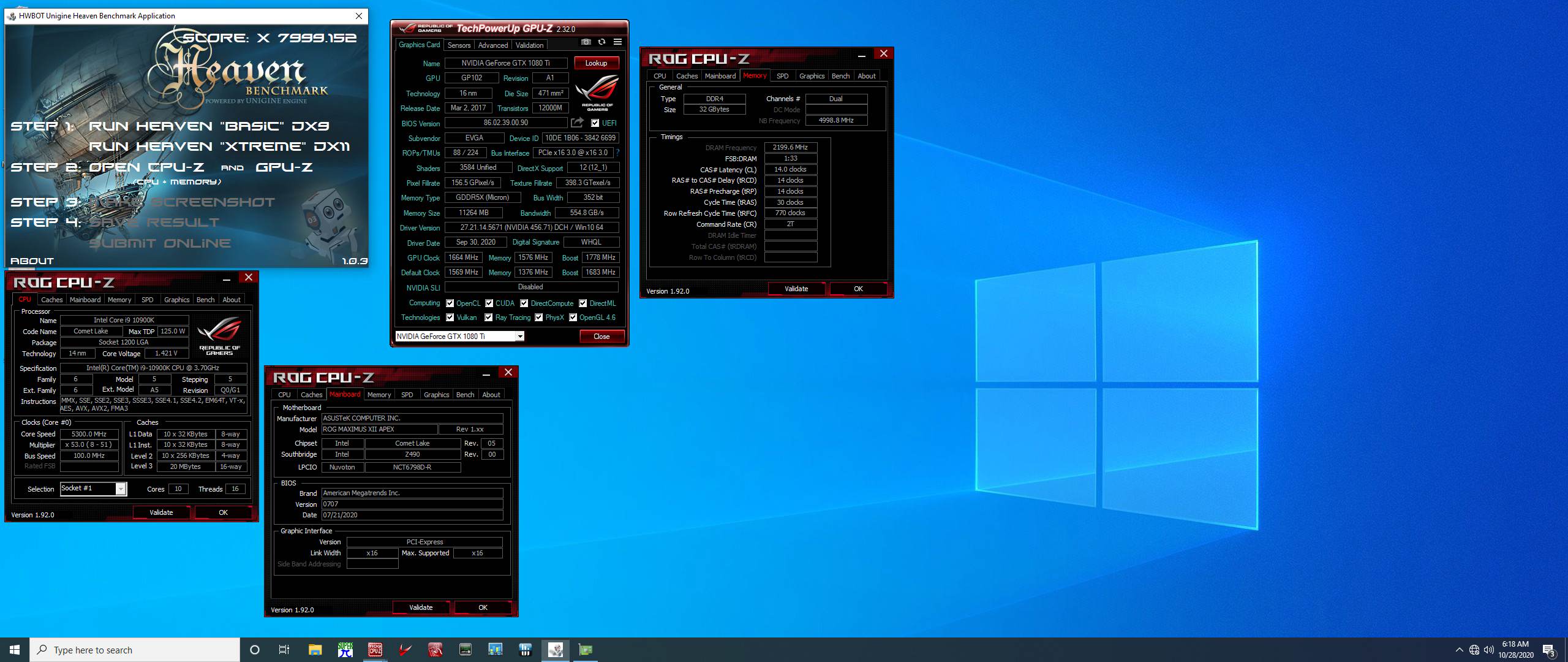Open the Caches tab in CPU-Z CPU window
Screen dimensions: 1568x662
(52, 300)
